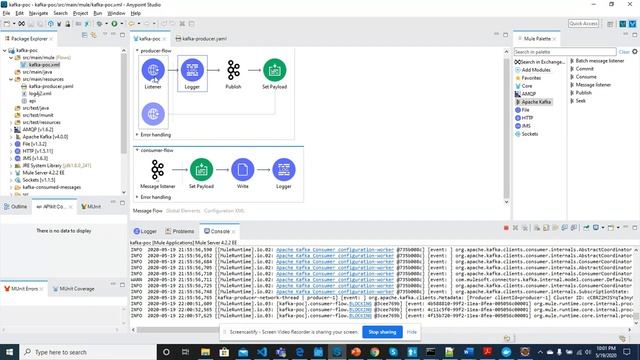Click the Search in palette field
640x360 pixels.
564,52
